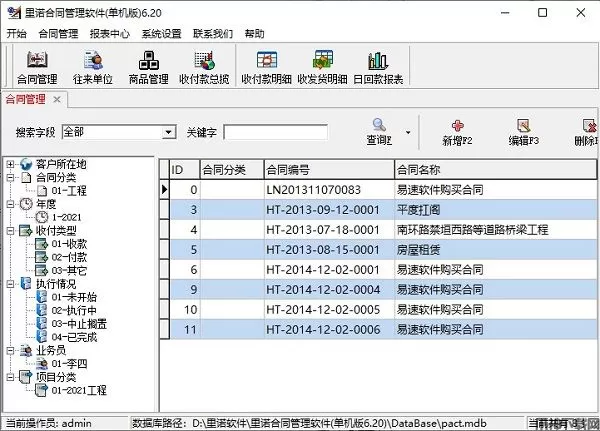Viewport: 600px width, 431px height.
Task: Sort by the ID column header
Action: (184, 170)
